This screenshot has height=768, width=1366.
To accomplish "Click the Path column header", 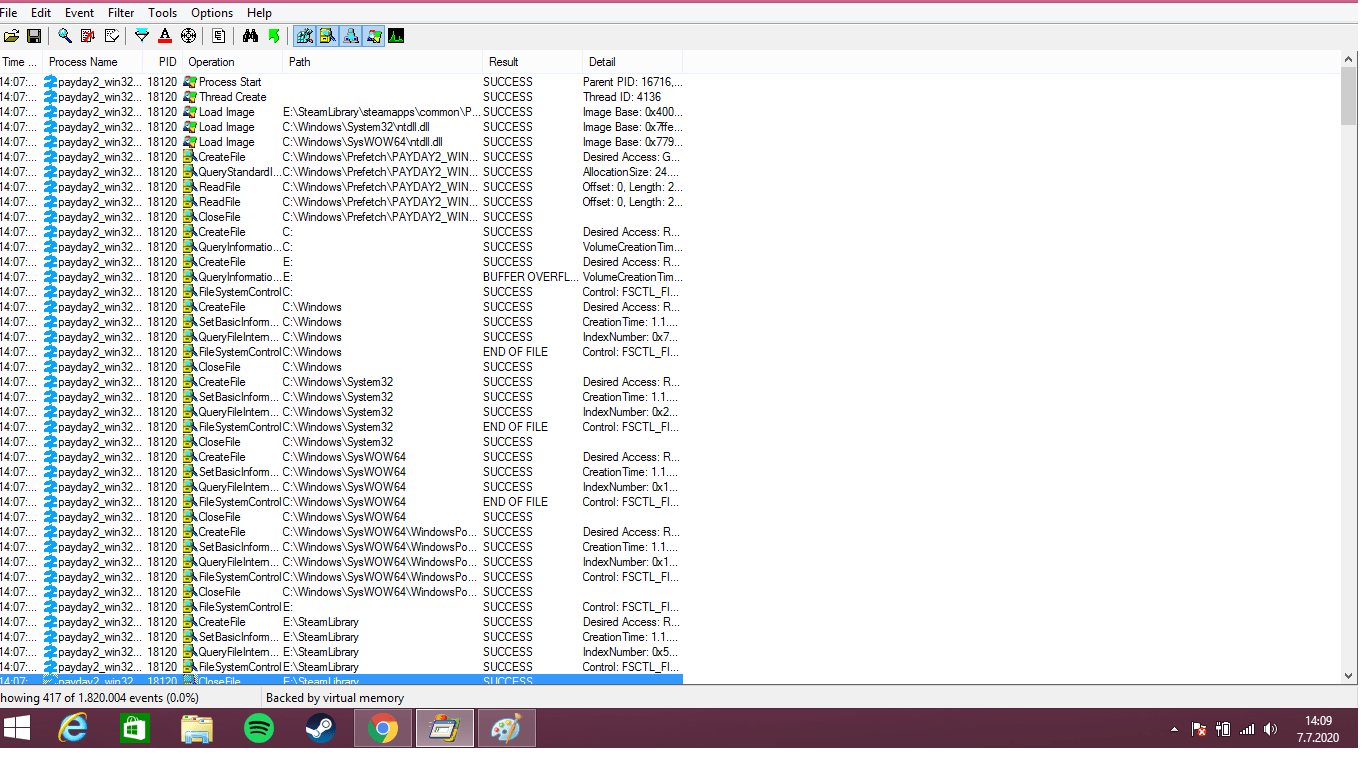I will click(x=382, y=62).
